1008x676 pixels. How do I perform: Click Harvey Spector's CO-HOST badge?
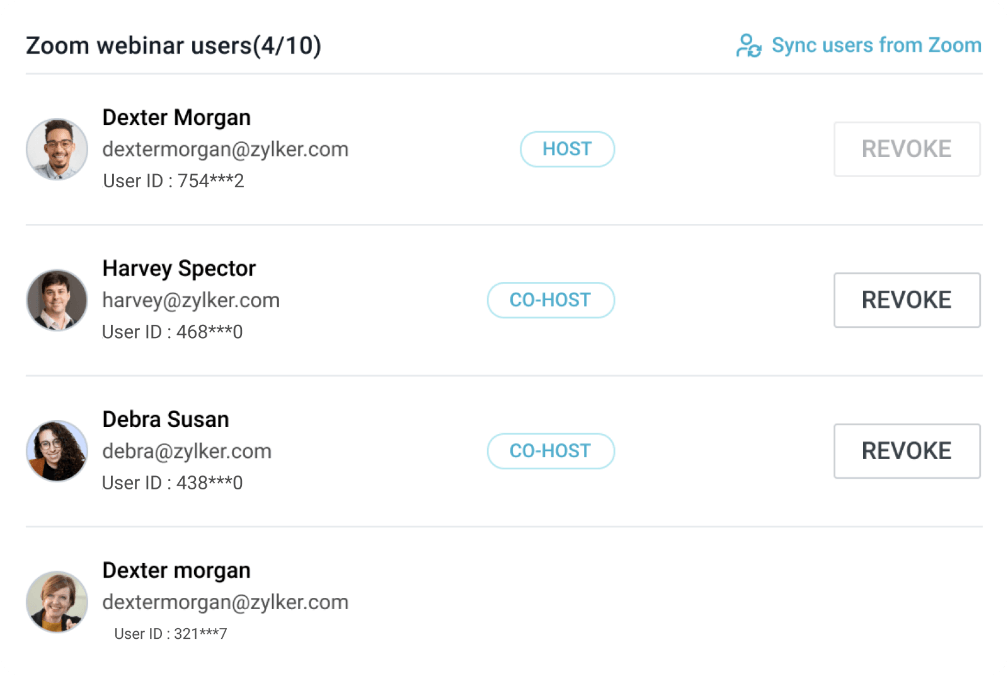[x=550, y=300]
